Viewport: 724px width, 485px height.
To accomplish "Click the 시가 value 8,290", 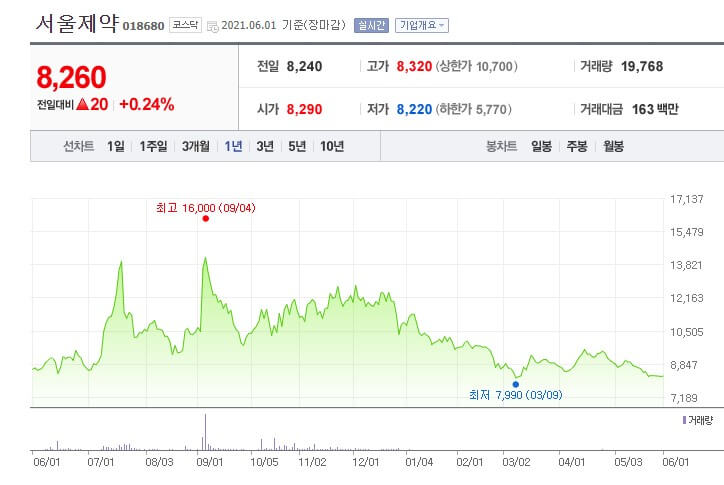I will 304,109.
